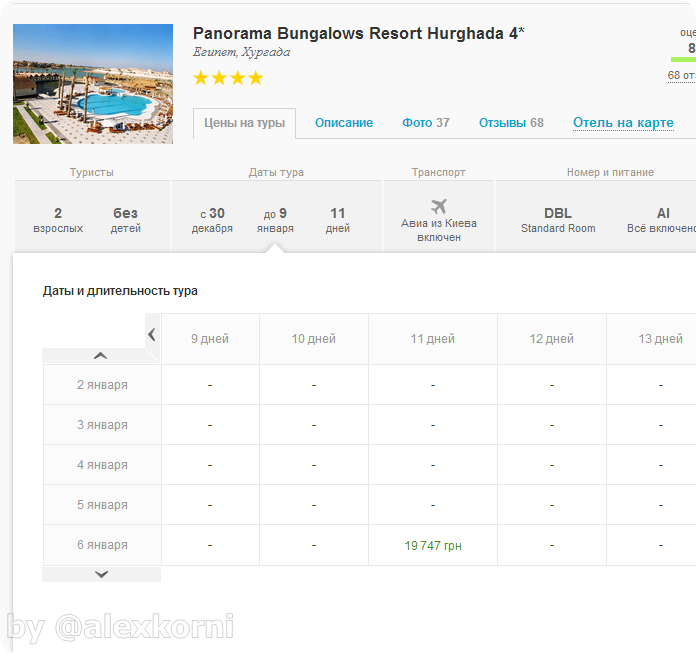The image size is (696, 653).
Task: Click the 68 reviews count link
Action: (681, 75)
